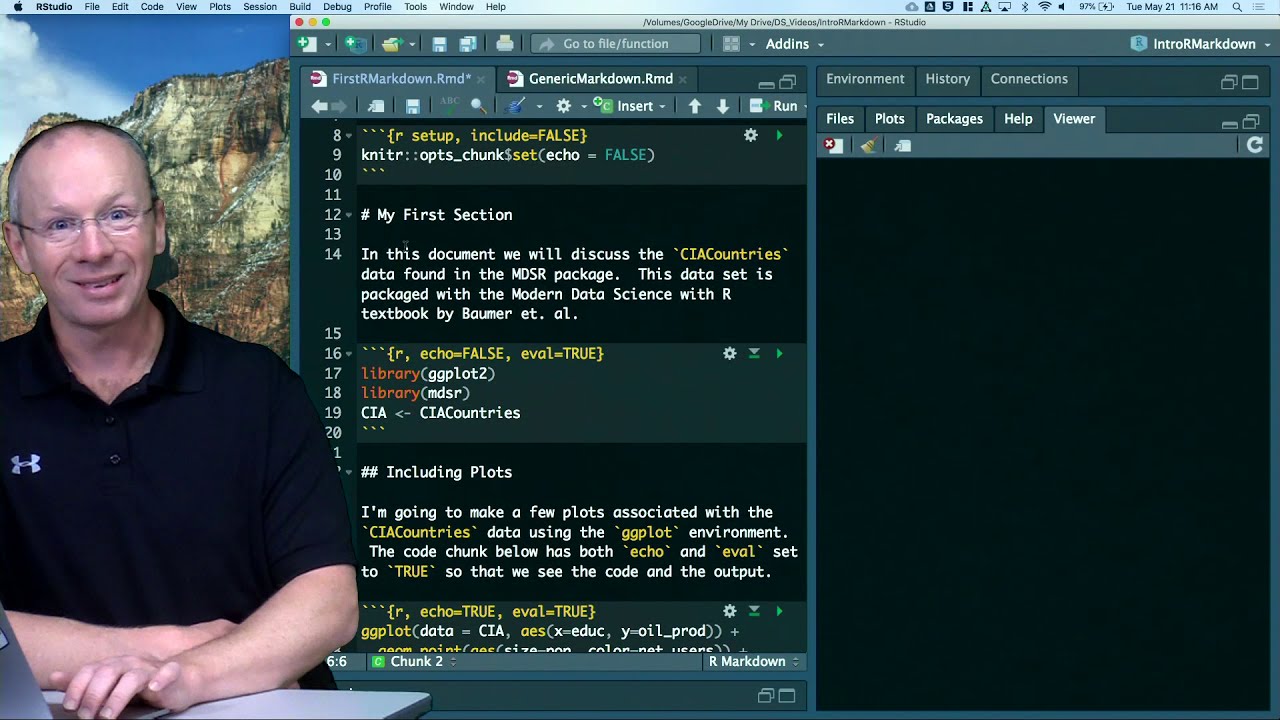Go to the next chunk arrow

[x=723, y=106]
